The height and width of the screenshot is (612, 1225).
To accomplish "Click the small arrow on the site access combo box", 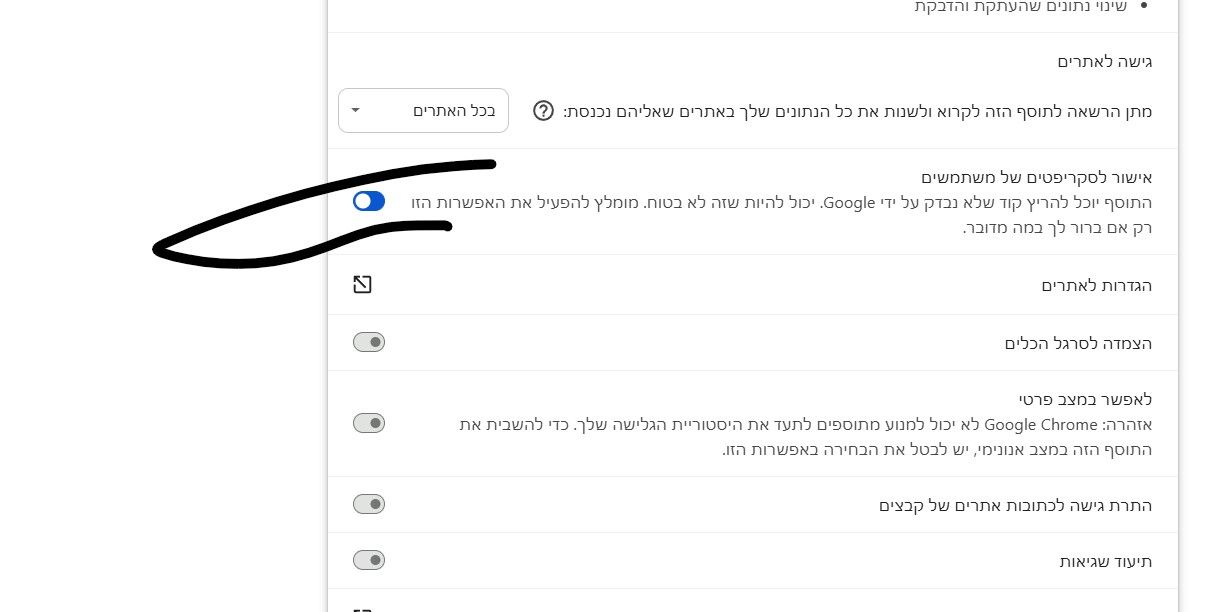I will point(355,110).
